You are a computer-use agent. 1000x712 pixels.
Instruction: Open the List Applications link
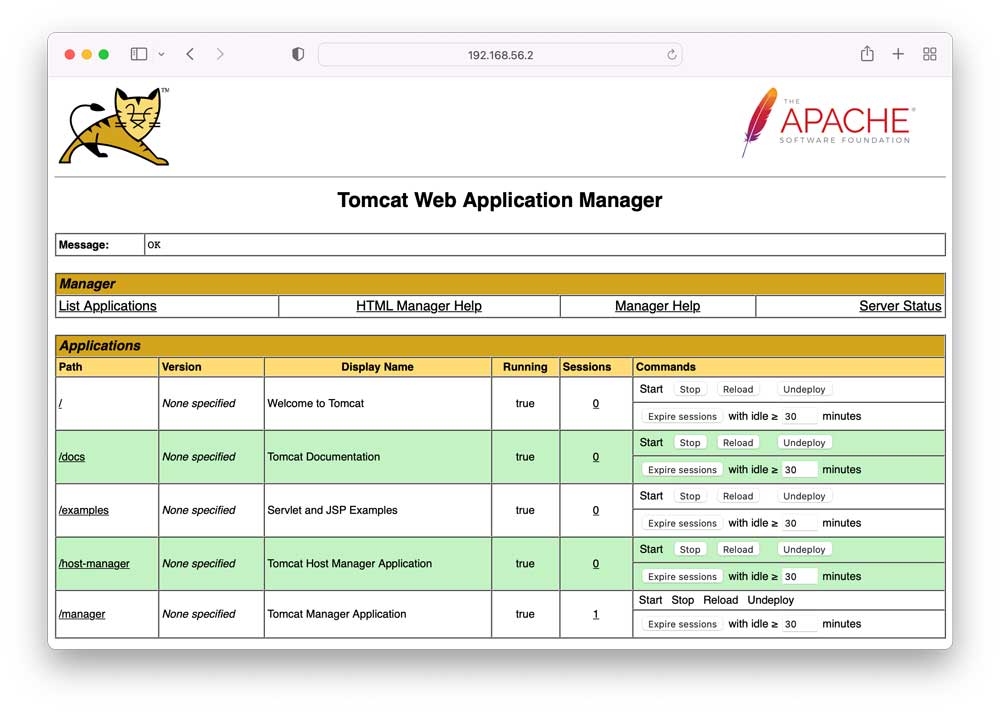tap(107, 306)
